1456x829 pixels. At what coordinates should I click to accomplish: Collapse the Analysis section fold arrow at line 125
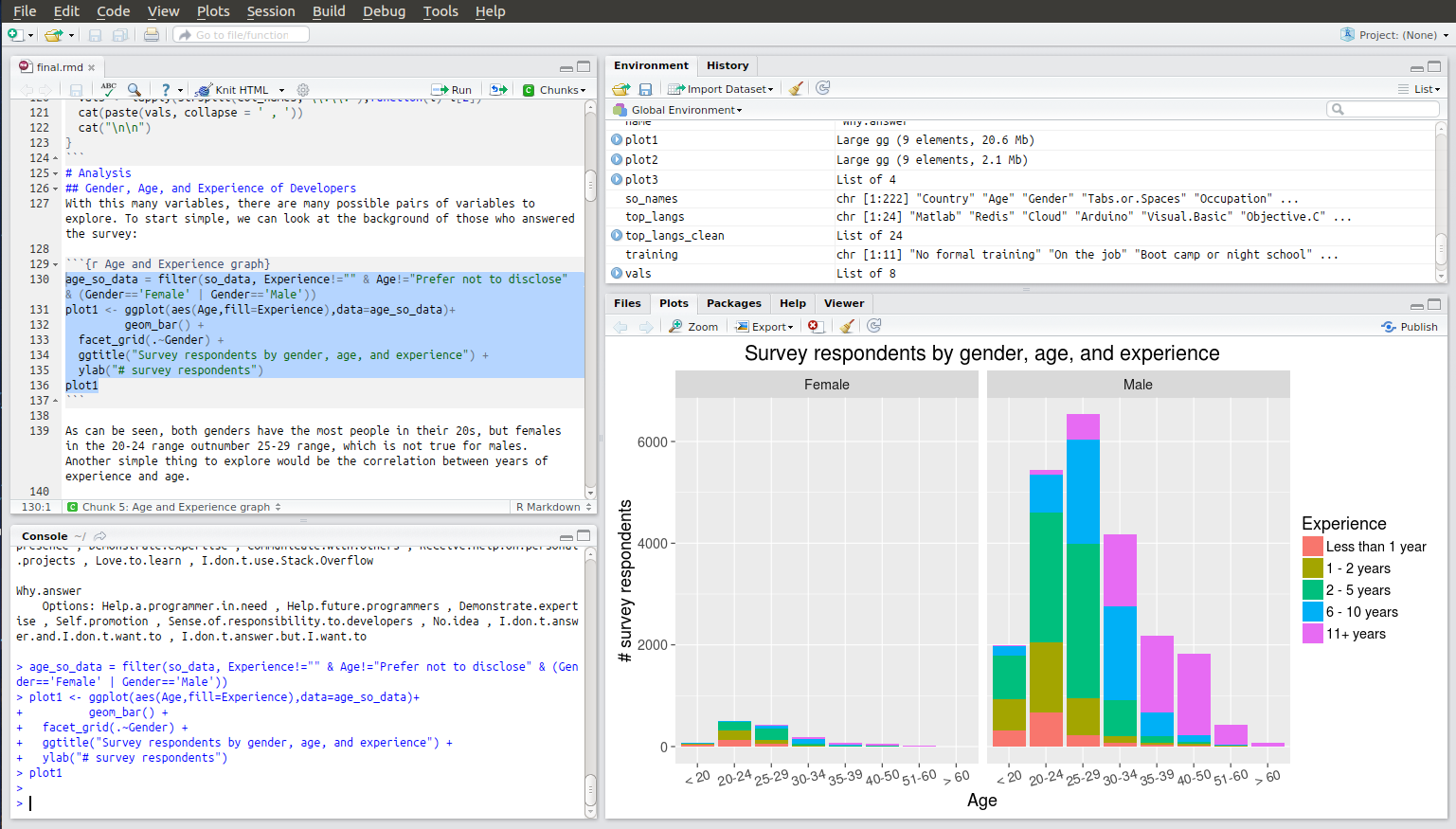pos(55,173)
